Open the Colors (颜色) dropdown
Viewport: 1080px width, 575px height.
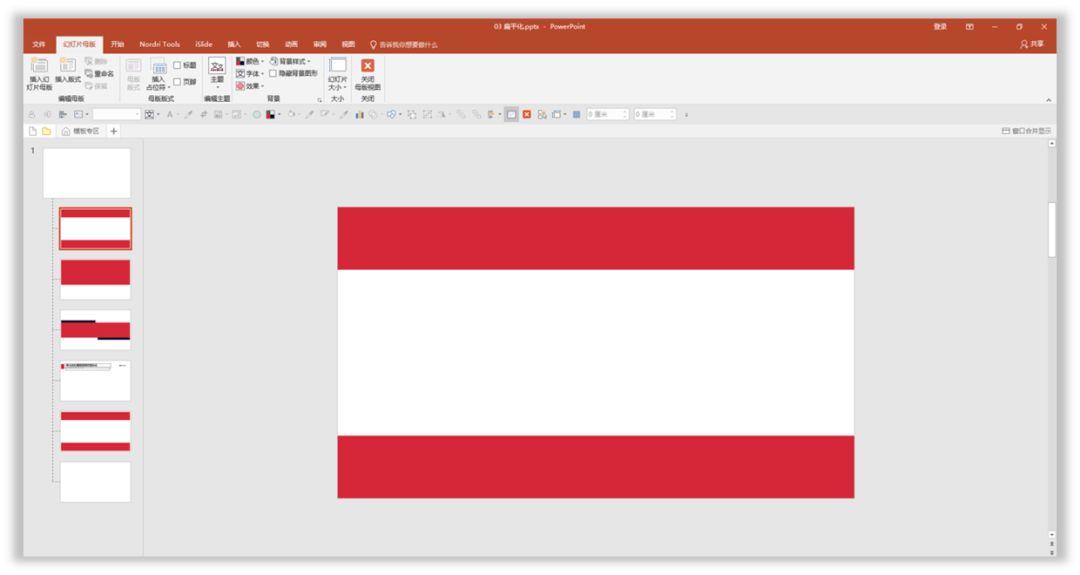coord(250,61)
